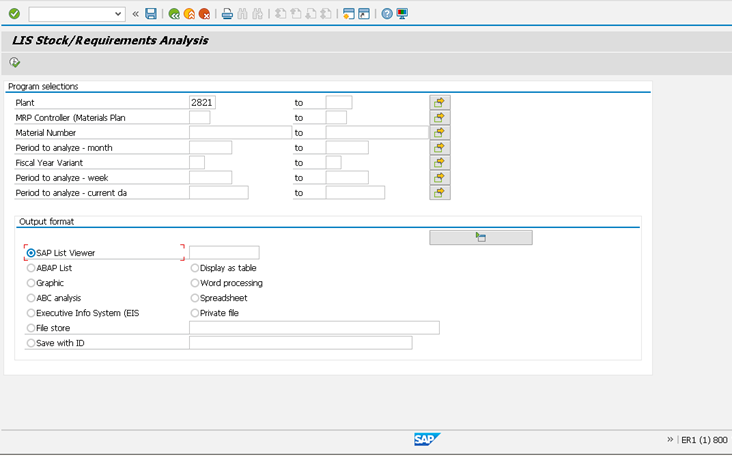This screenshot has height=456, width=732.
Task: Open multiple selection for Period to analyze - current day
Action: [440, 192]
